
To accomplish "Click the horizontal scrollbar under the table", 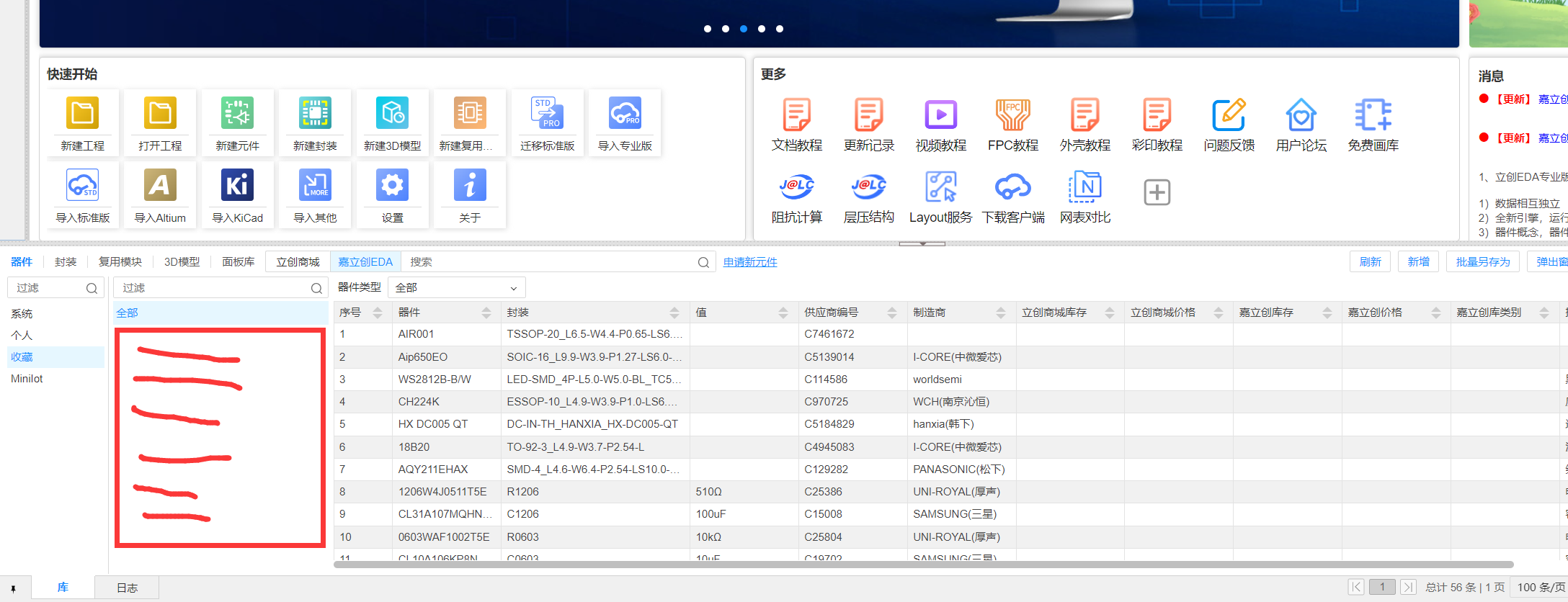I will [922, 565].
